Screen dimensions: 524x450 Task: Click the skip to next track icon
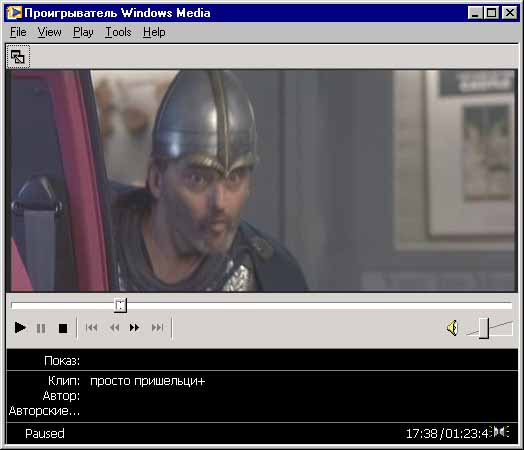157,328
